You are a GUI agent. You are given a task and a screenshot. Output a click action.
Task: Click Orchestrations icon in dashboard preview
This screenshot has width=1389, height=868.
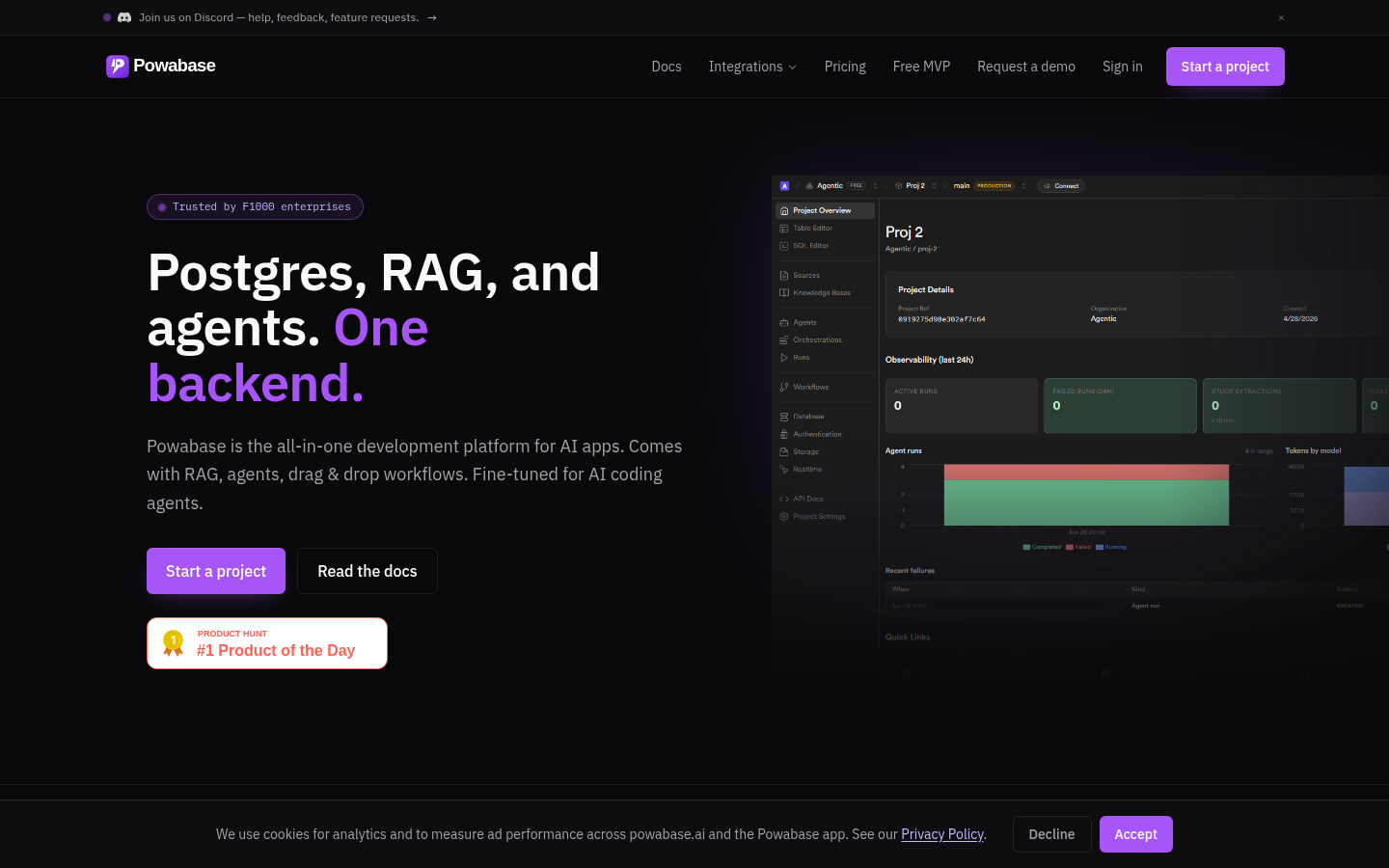(784, 340)
